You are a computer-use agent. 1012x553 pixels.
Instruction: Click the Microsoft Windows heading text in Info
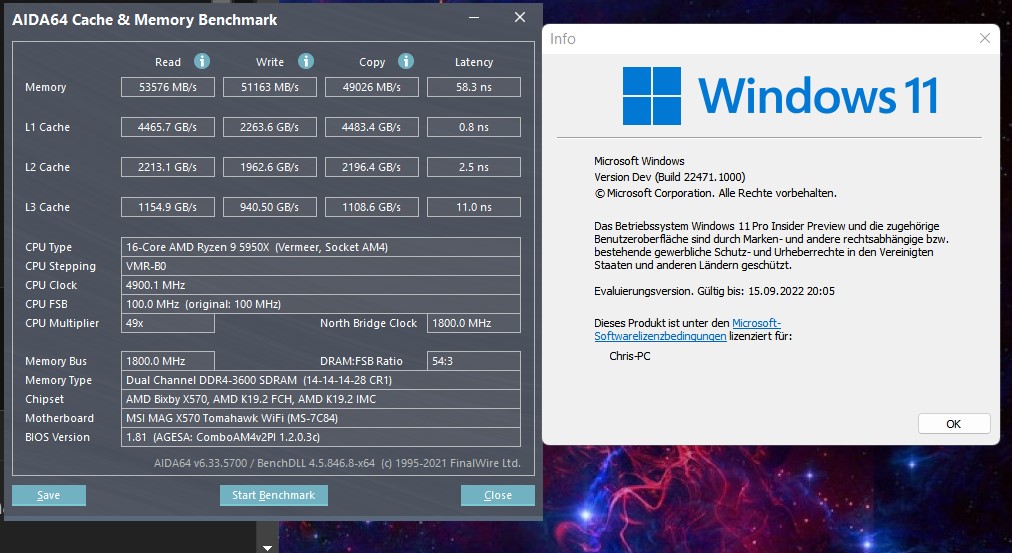[x=639, y=161]
